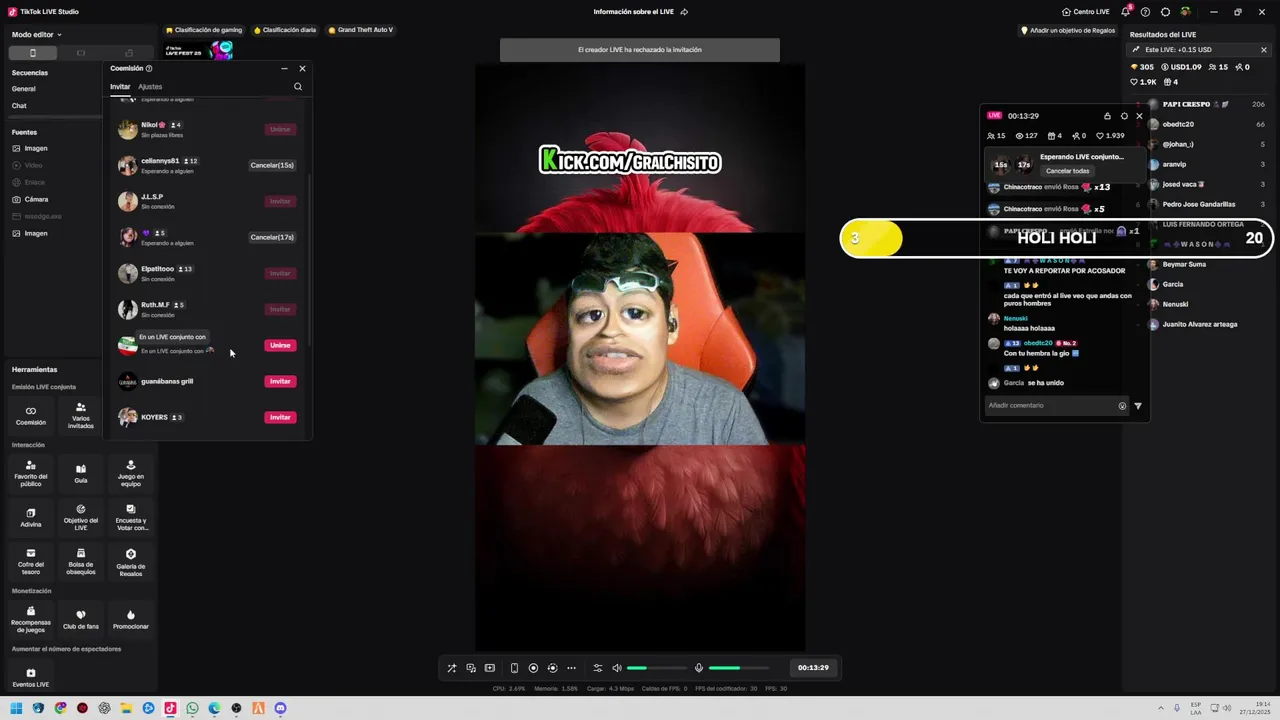The image size is (1280, 720).
Task: Open Grand Theft Auto V tag
Action: click(x=360, y=30)
